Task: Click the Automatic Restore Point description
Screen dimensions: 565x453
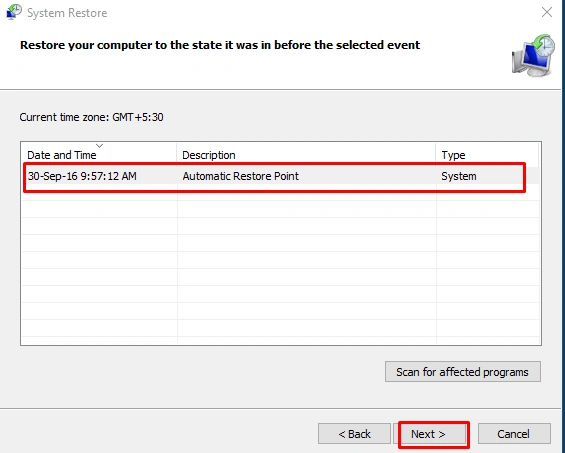Action: (x=240, y=176)
